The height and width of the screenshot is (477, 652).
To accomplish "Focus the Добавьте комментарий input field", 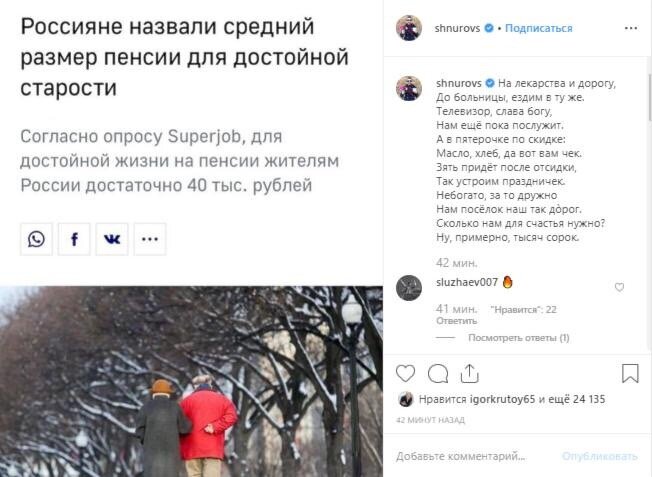I will pyautogui.click(x=474, y=456).
